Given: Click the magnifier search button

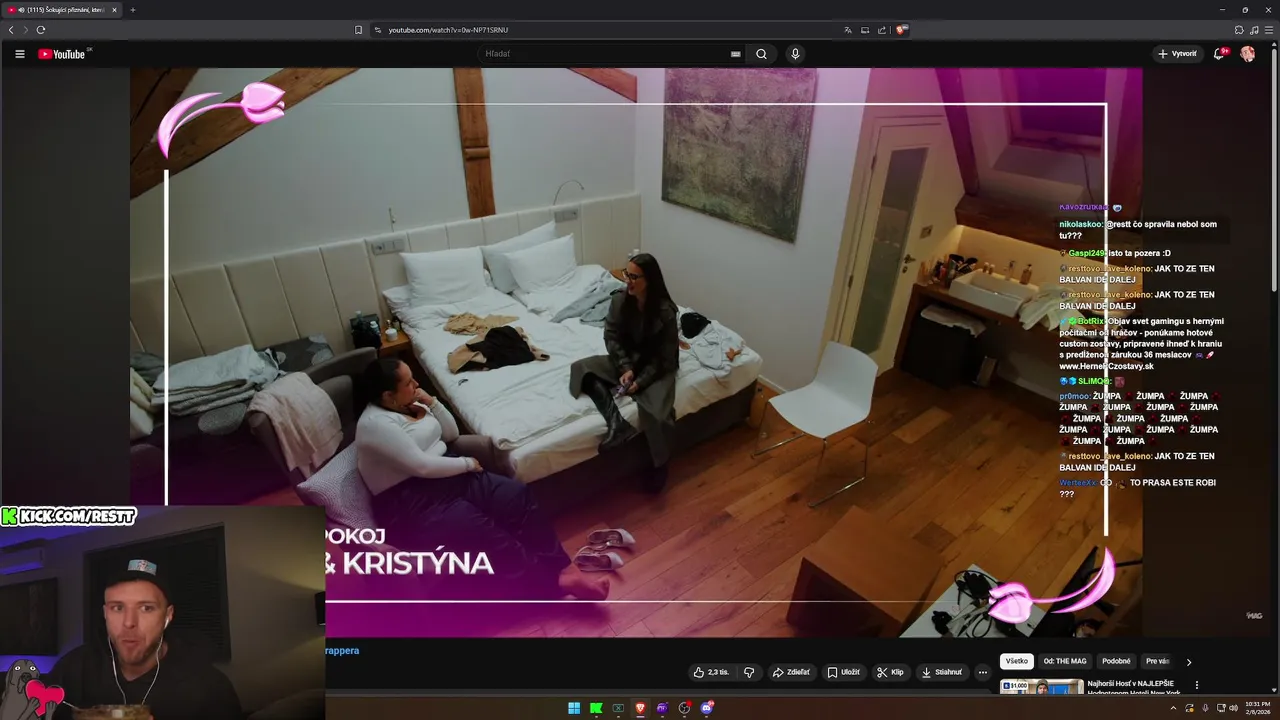Looking at the screenshot, I should click(x=761, y=54).
